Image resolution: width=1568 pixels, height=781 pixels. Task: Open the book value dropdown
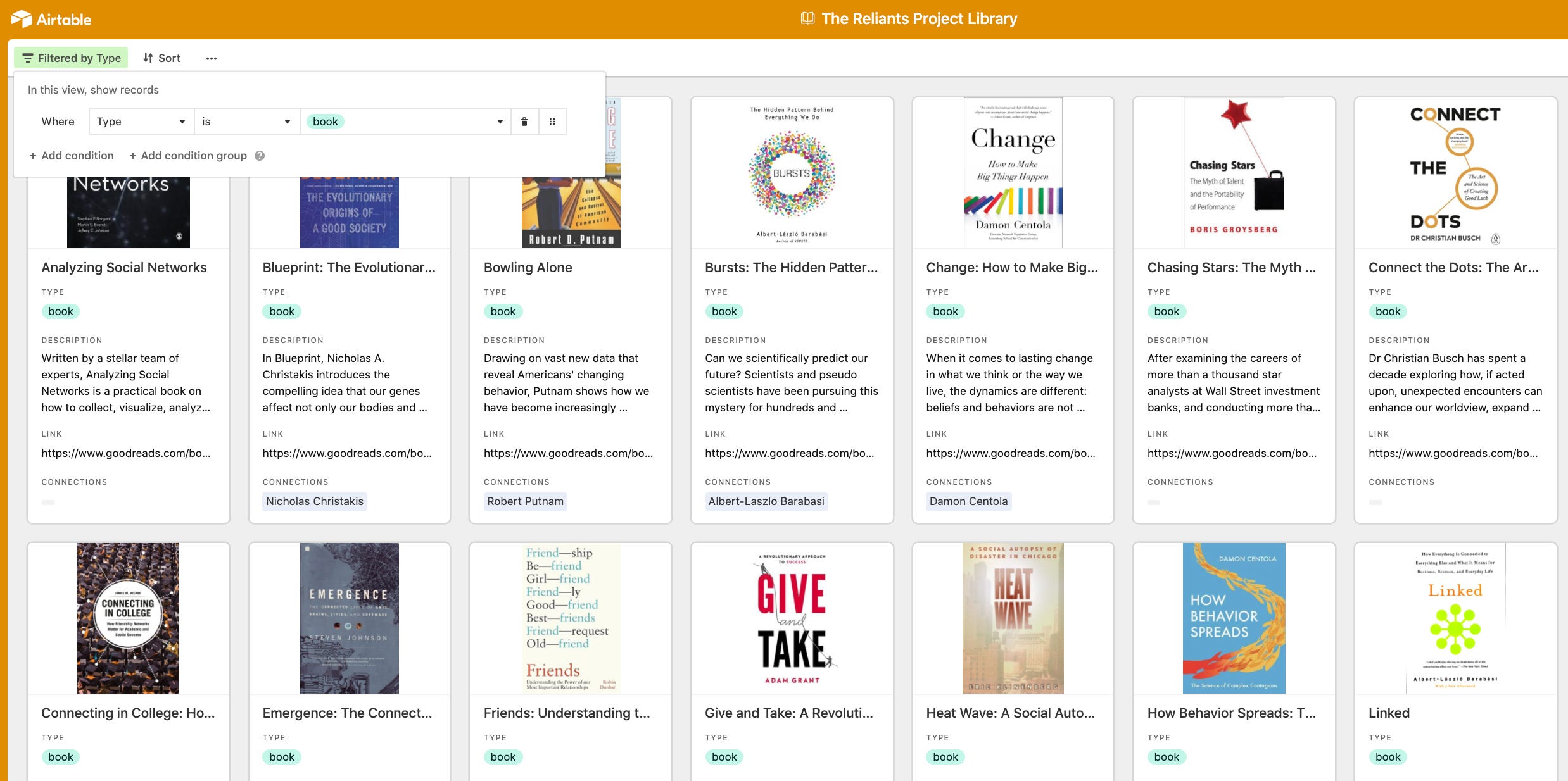pos(405,122)
